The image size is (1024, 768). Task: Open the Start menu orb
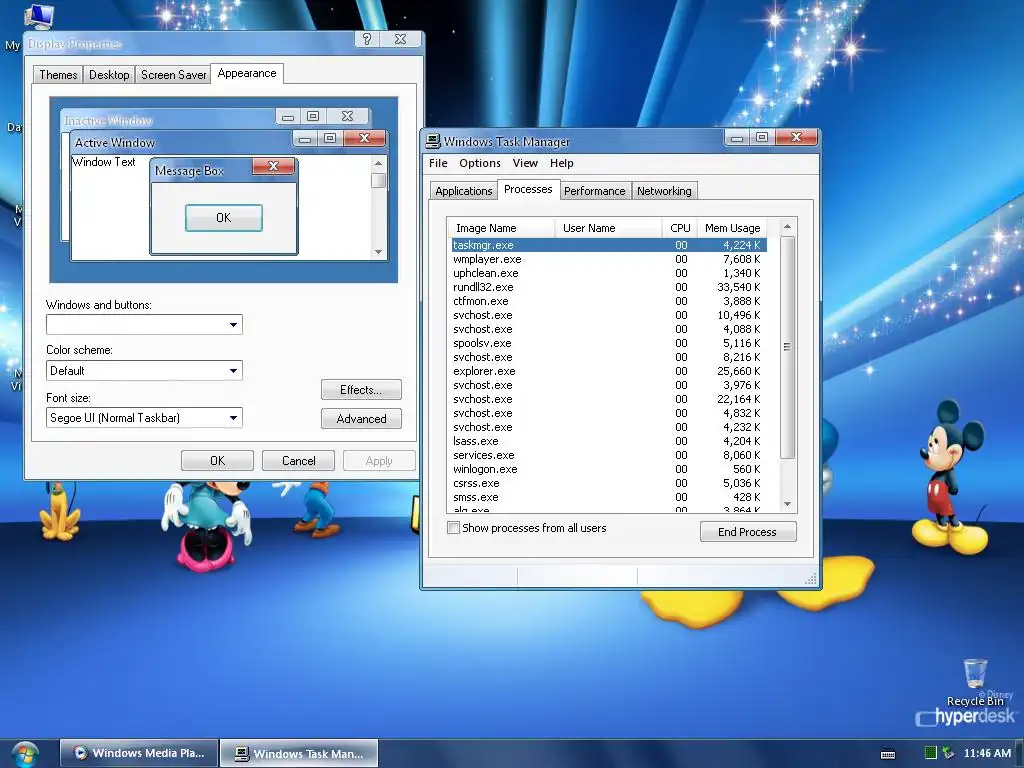click(25, 754)
